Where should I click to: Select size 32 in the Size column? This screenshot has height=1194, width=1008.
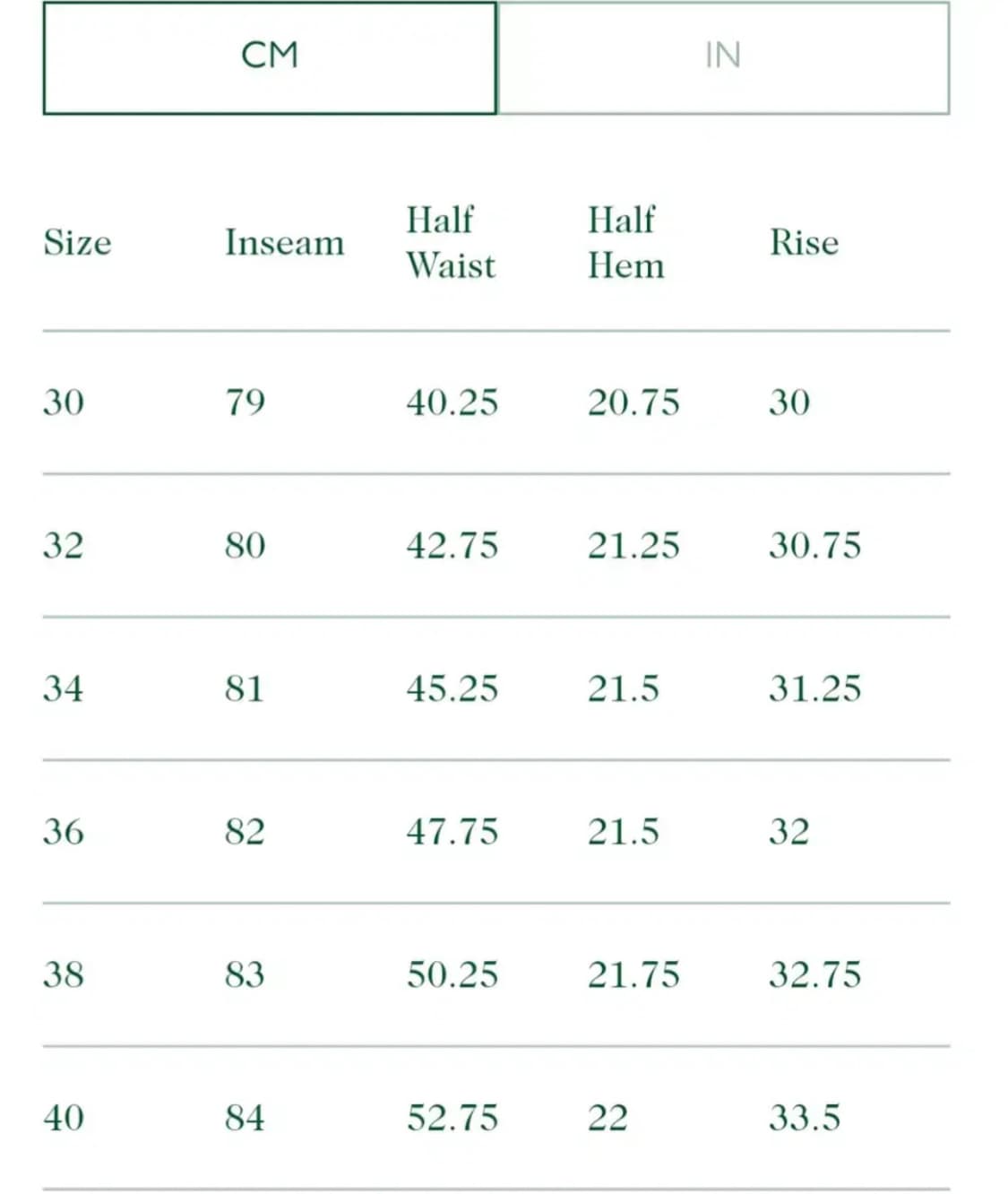[64, 545]
